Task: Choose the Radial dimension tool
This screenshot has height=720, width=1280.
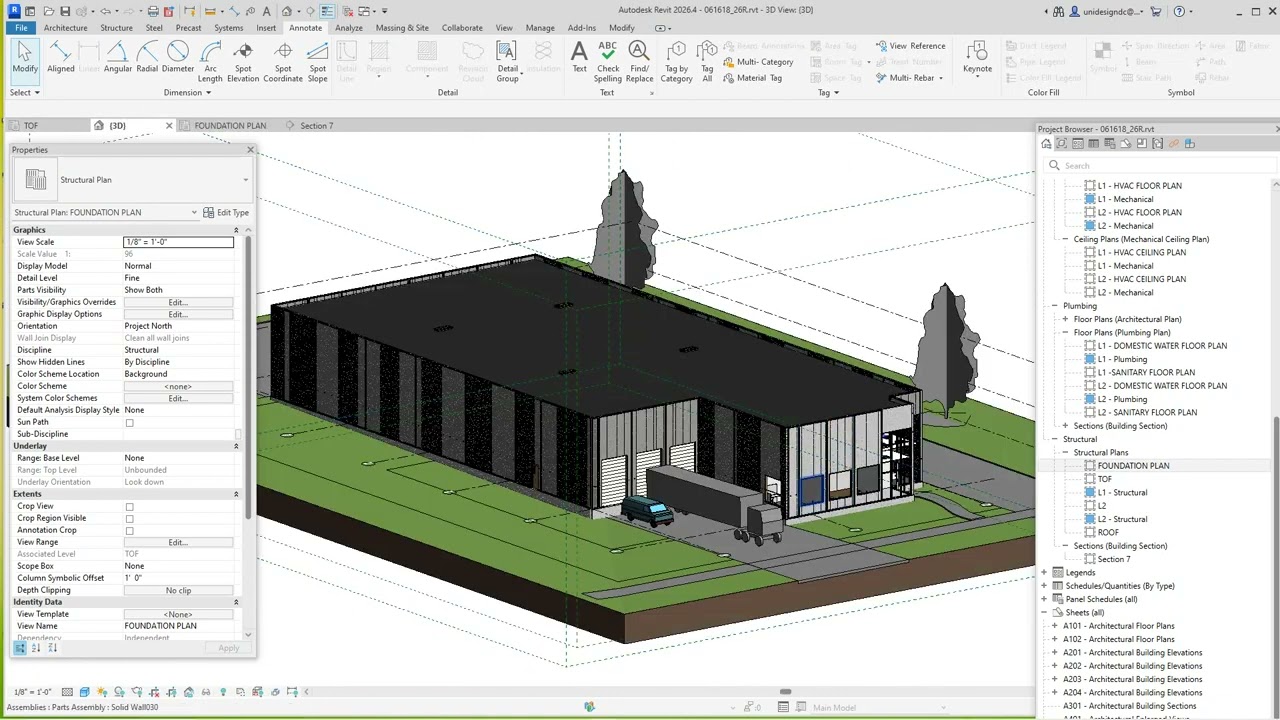Action: pyautogui.click(x=147, y=58)
